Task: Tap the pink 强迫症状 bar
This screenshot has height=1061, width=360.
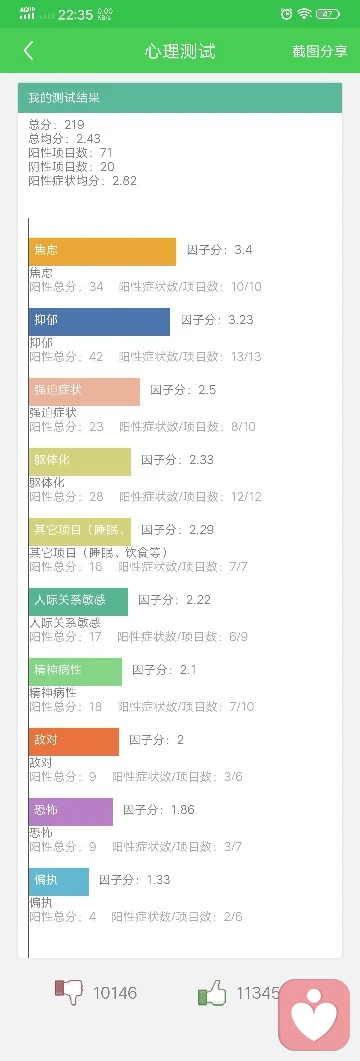Action: click(x=85, y=392)
